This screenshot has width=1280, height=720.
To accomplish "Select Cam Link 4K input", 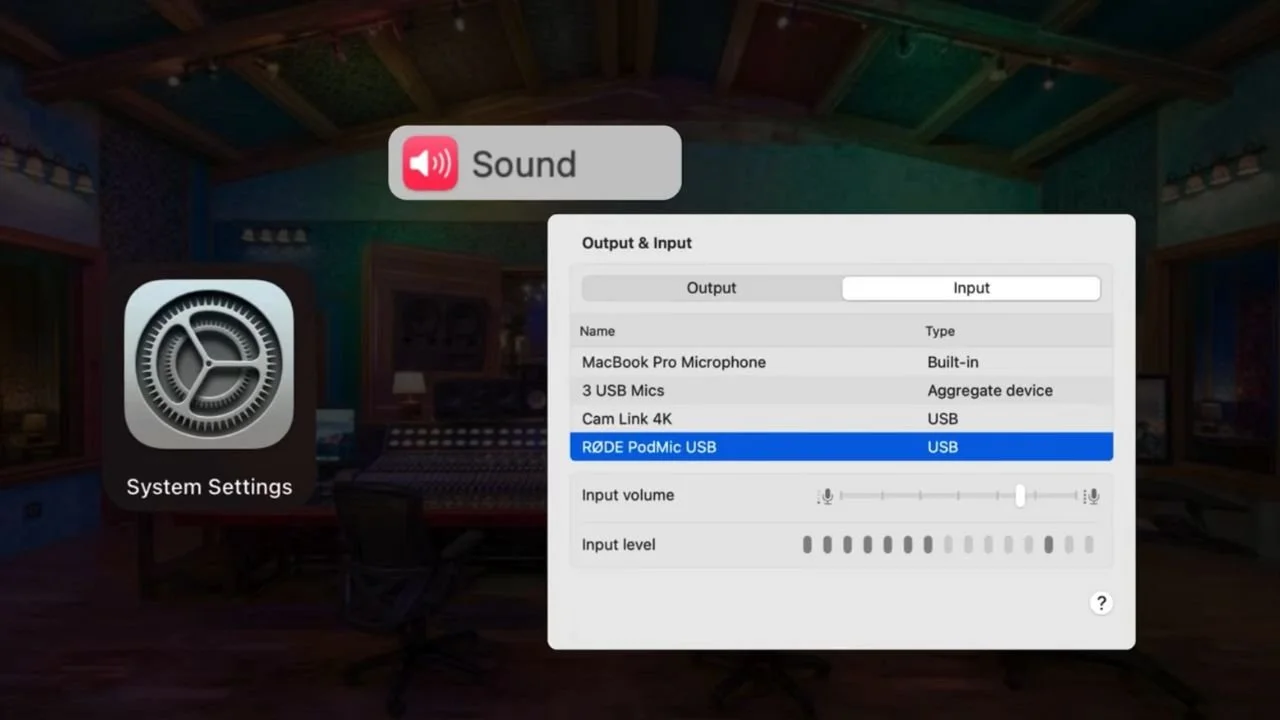I will point(841,418).
